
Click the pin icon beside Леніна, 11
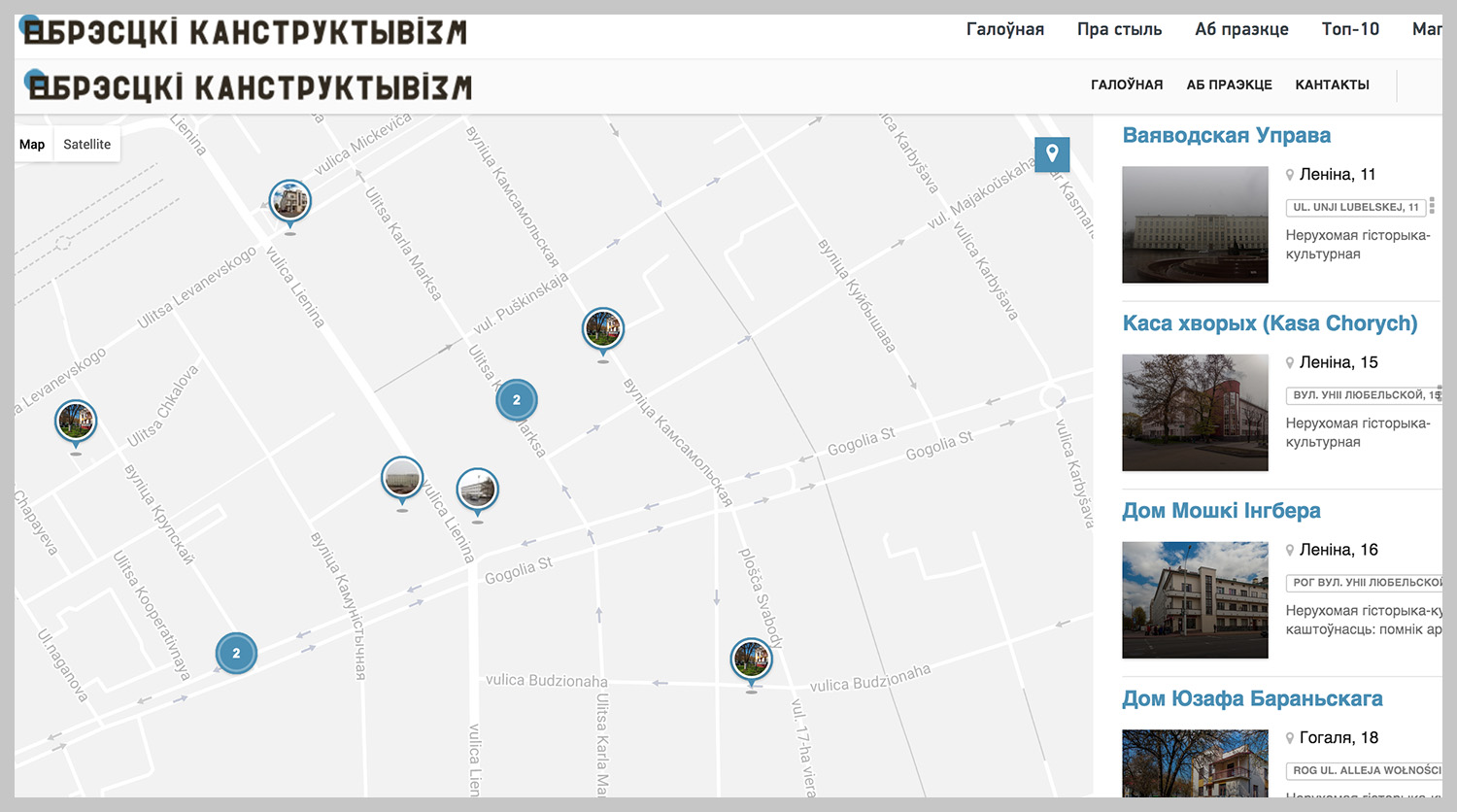coord(1290,175)
